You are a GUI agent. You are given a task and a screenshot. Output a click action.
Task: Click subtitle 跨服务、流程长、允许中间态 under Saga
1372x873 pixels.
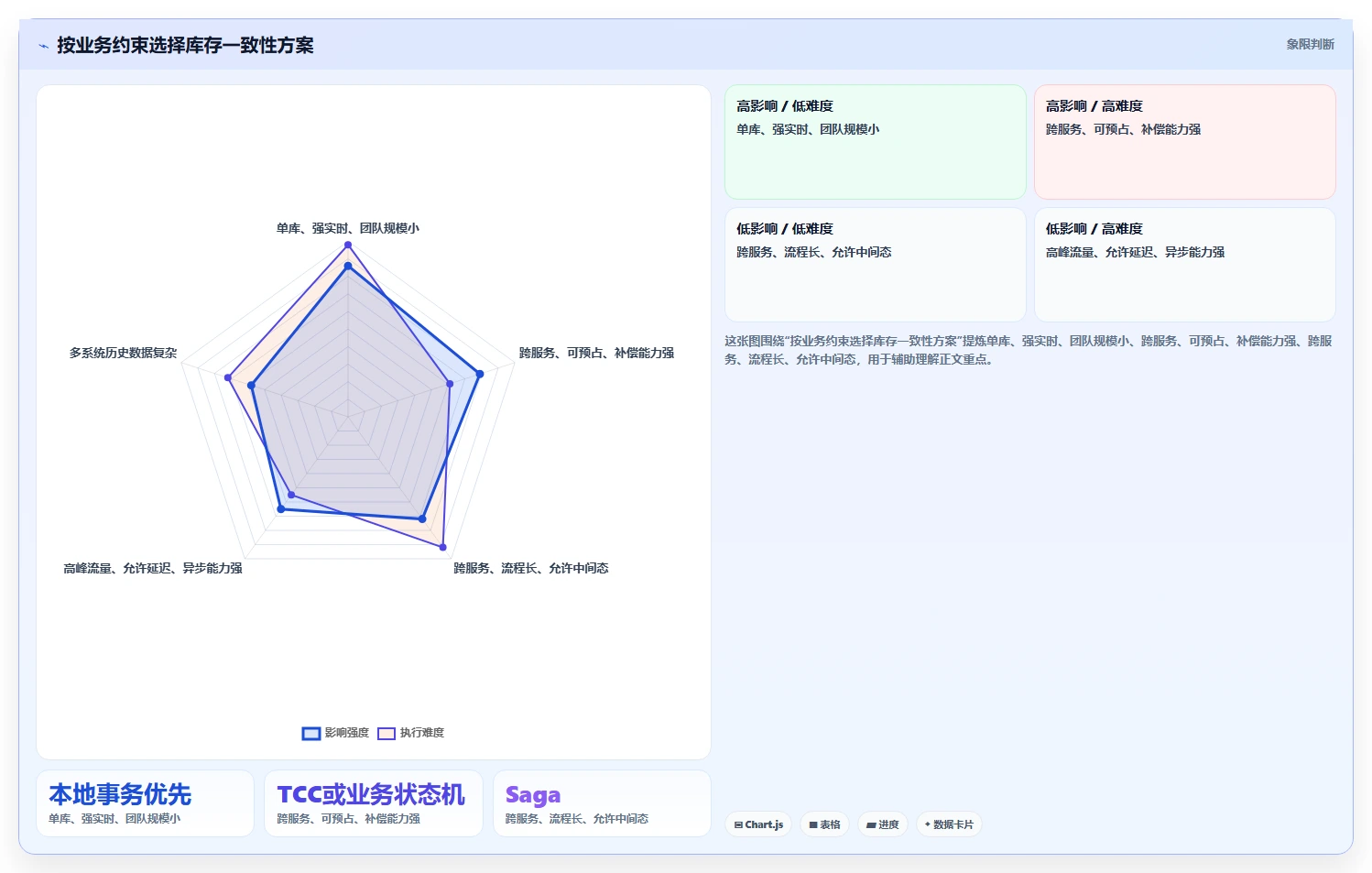coord(577,819)
